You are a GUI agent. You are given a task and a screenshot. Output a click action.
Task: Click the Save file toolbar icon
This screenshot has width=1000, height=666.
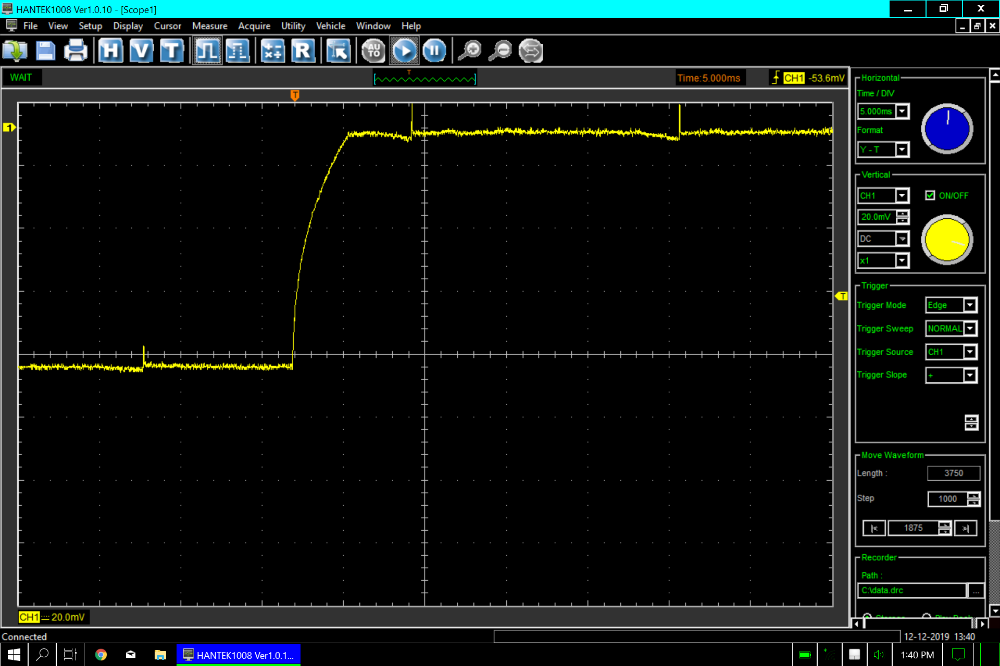coord(46,50)
